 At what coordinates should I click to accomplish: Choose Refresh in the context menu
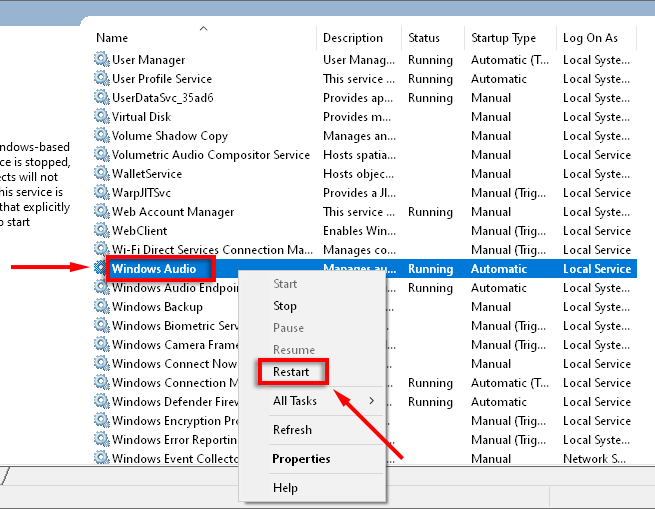pyautogui.click(x=292, y=430)
